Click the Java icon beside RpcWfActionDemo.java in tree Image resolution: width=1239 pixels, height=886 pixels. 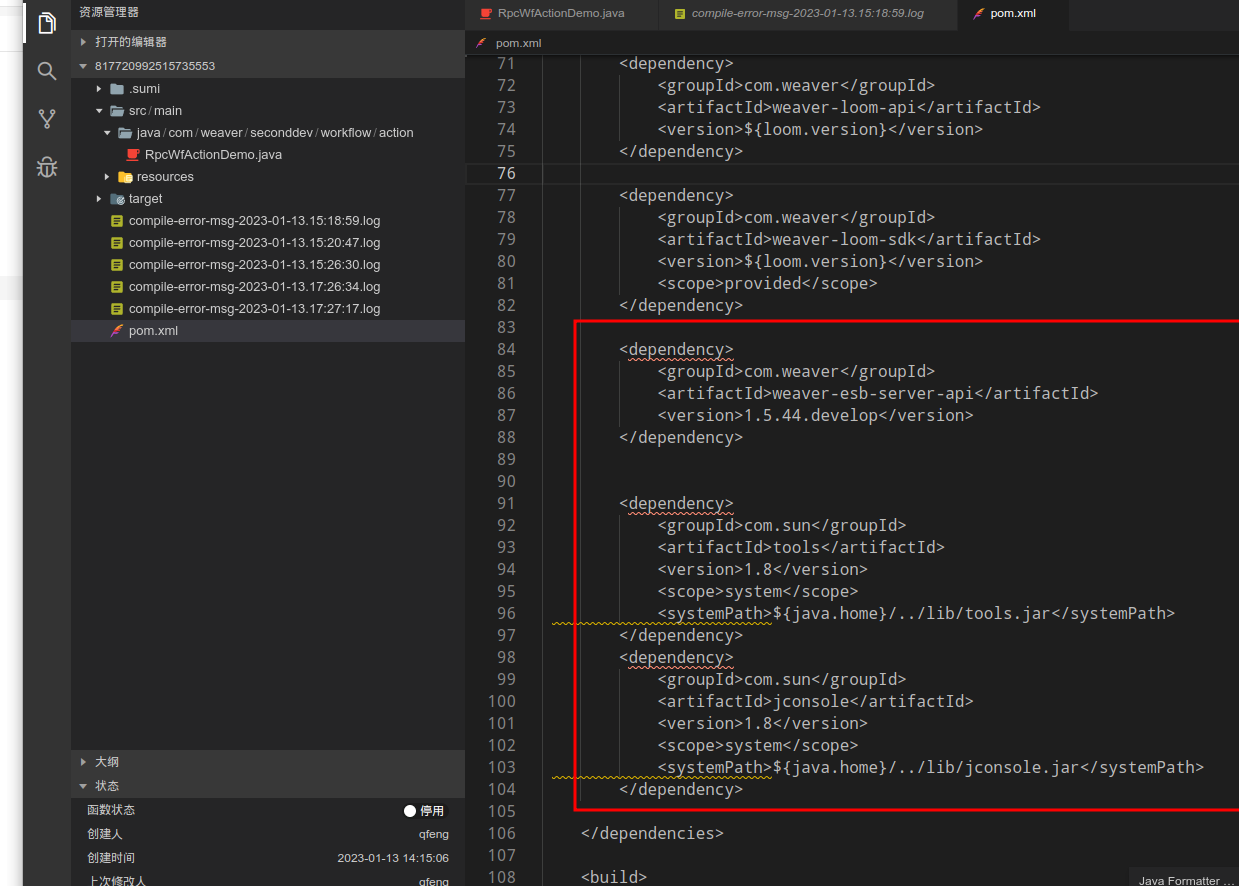tap(133, 155)
